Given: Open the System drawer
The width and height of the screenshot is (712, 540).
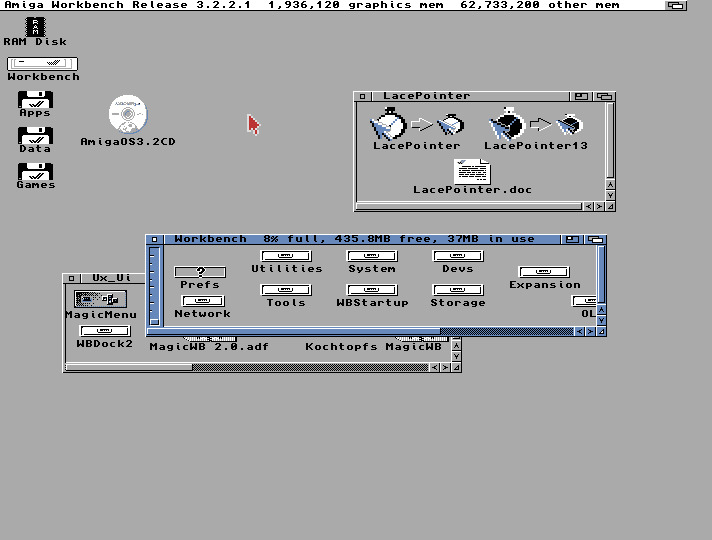Looking at the screenshot, I should [x=372, y=256].
